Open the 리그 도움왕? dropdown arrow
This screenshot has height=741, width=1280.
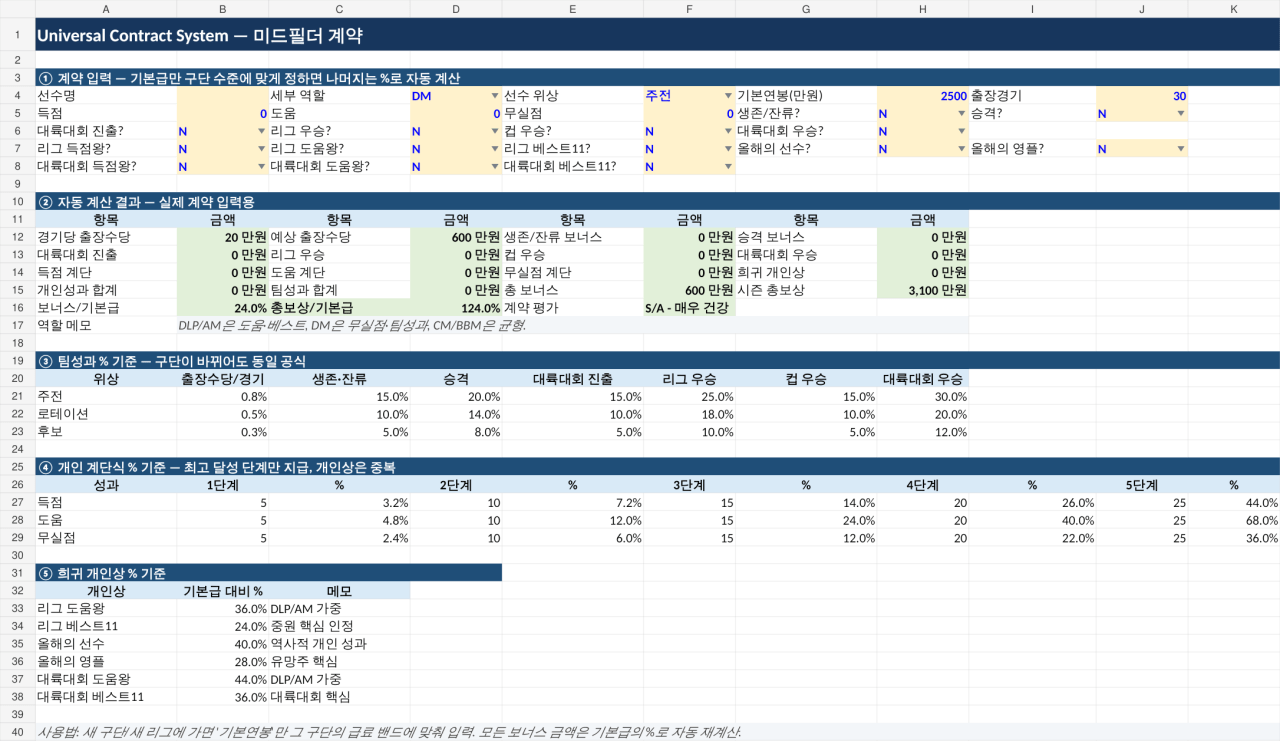pyautogui.click(x=494, y=149)
